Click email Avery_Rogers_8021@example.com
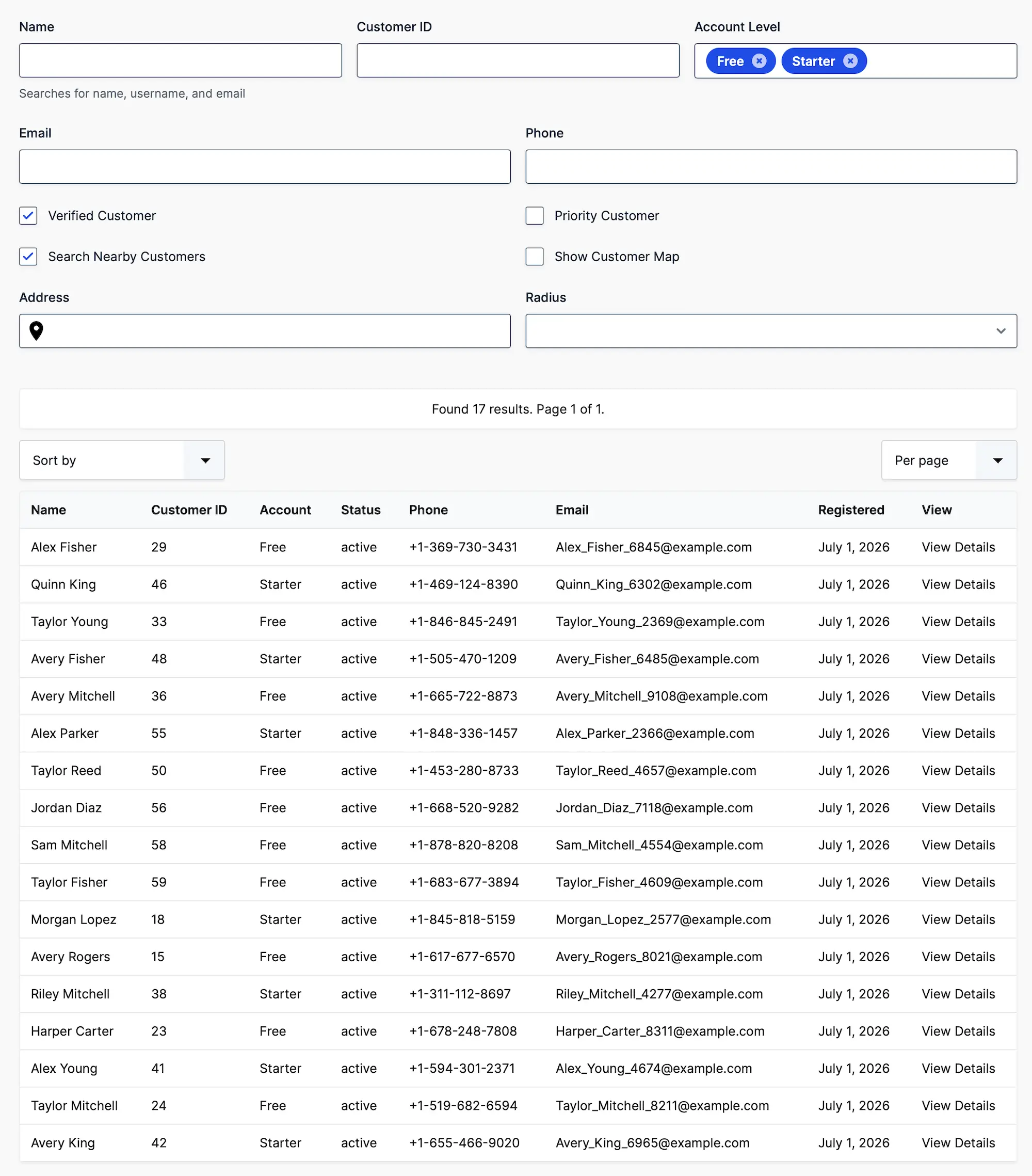The height and width of the screenshot is (1176, 1032). pos(659,957)
